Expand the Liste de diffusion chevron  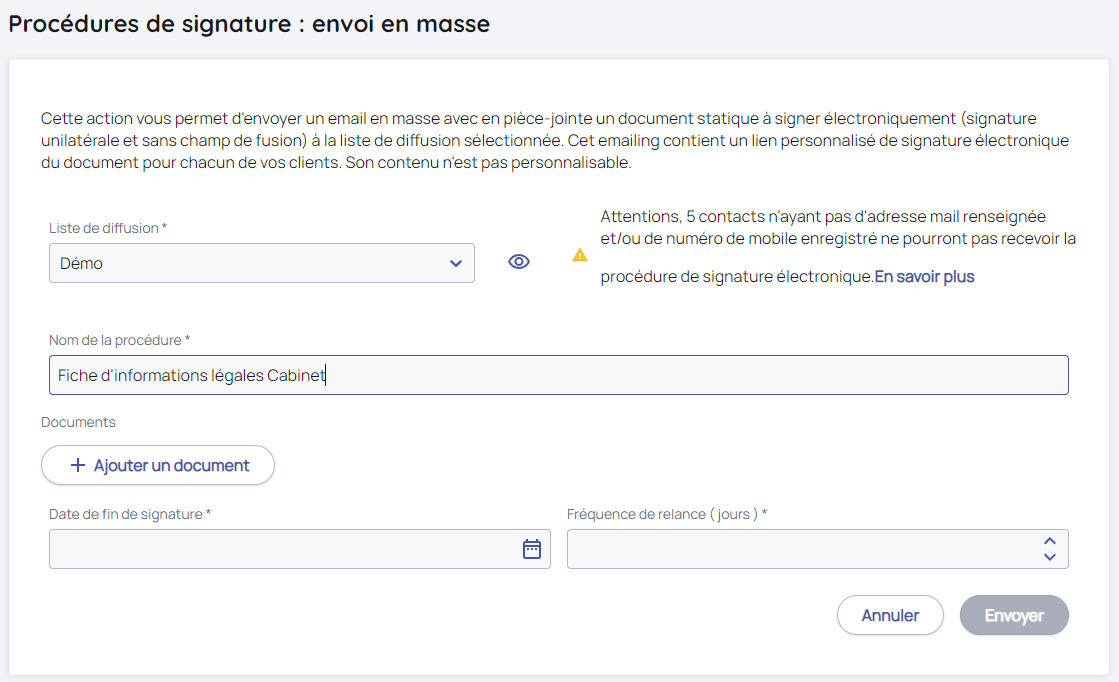pos(456,264)
